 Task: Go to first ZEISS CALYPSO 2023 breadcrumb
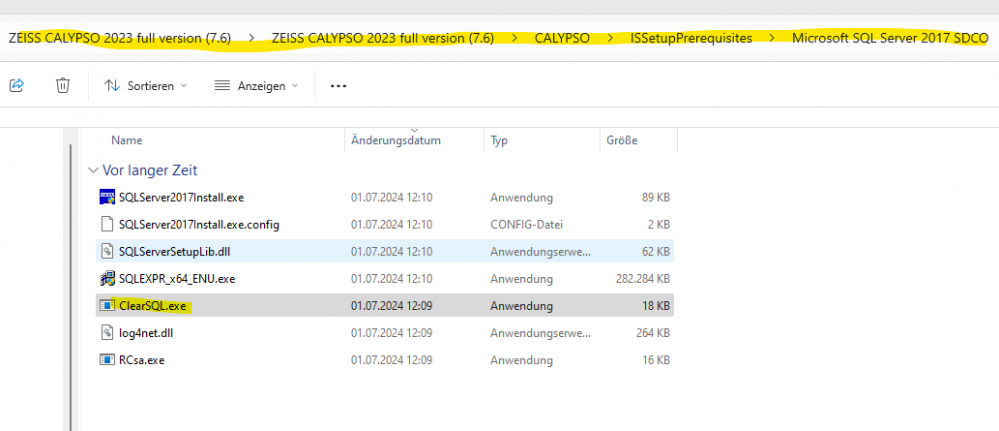(x=120, y=38)
